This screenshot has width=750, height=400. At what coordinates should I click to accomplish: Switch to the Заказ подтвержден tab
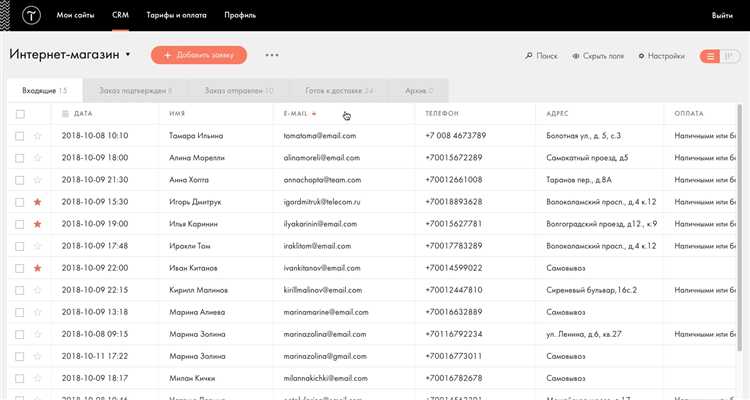coord(135,90)
